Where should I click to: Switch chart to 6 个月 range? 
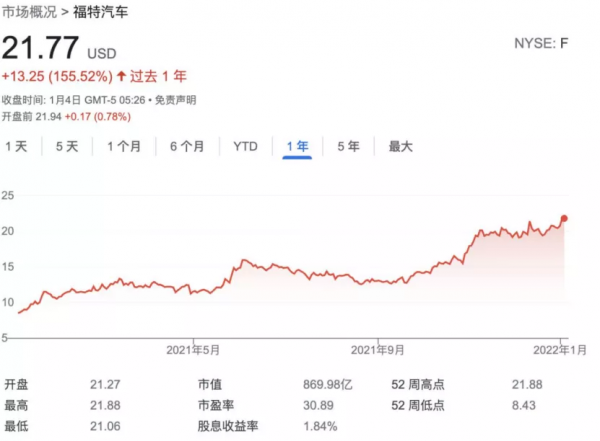[x=187, y=147]
